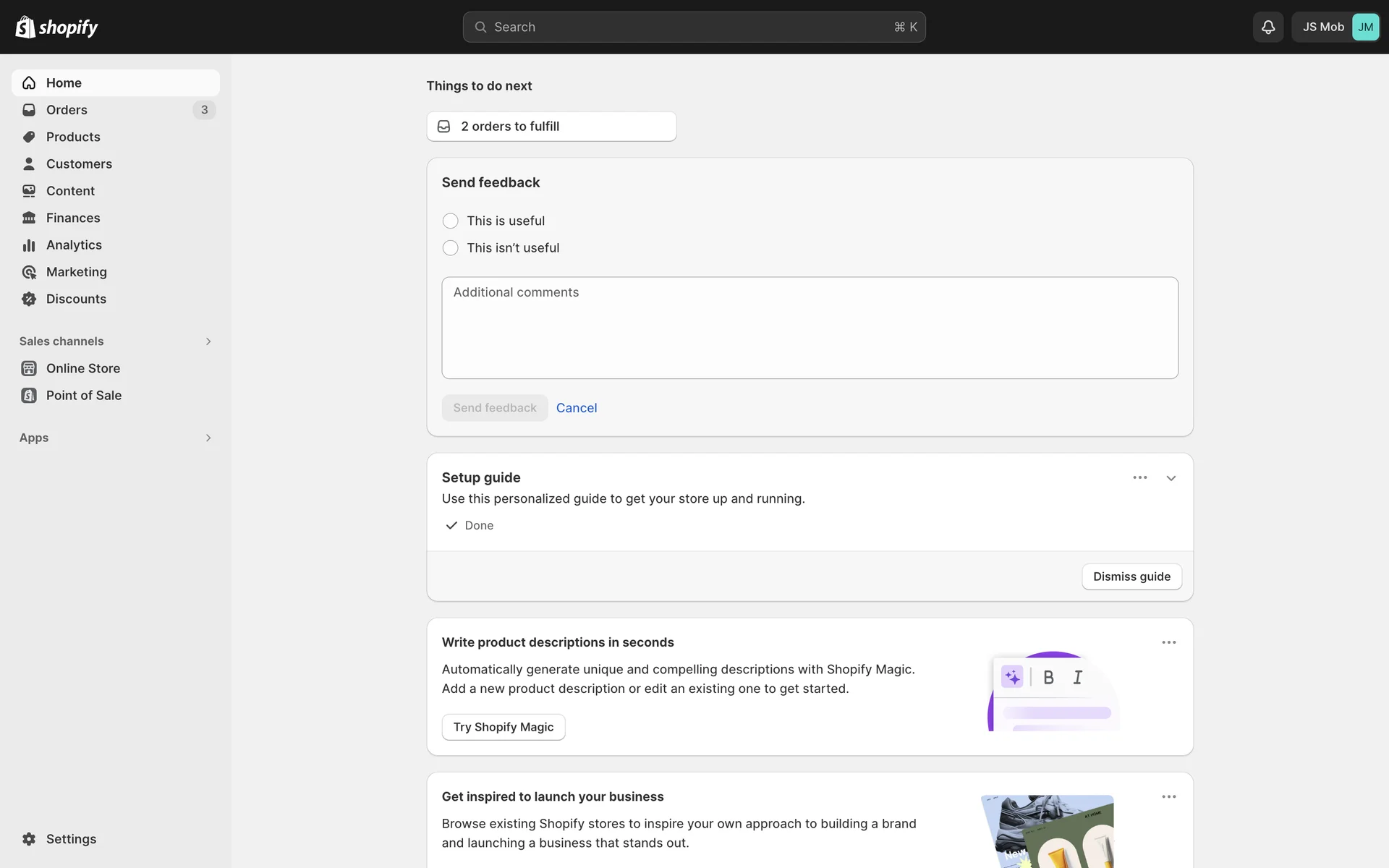Open the Settings gear
The image size is (1389, 868).
tap(30, 838)
